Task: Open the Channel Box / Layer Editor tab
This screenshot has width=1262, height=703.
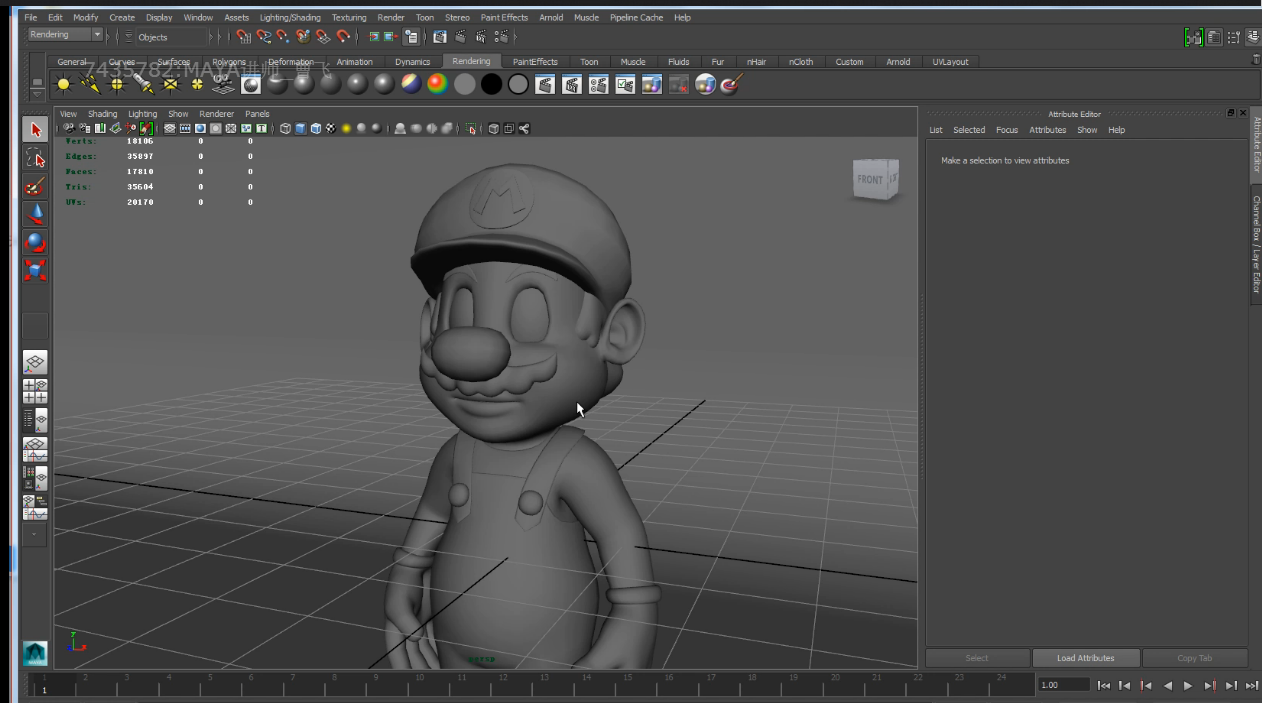Action: pos(1256,245)
